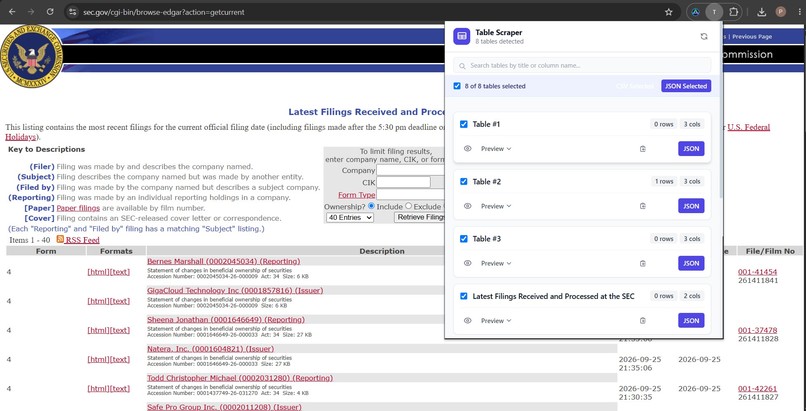806x411 pixels.
Task: Select the Ownership 'Include' radio button
Action: (371, 206)
